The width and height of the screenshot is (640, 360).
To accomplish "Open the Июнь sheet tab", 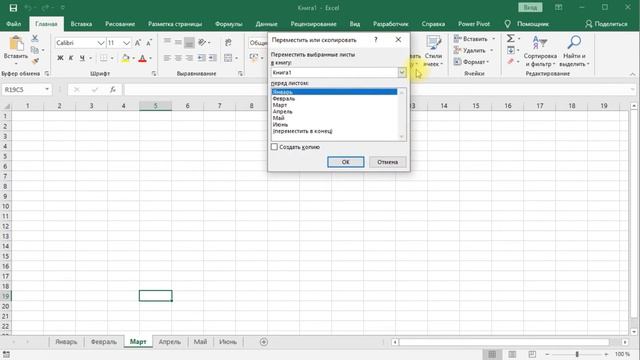I will coord(228,342).
